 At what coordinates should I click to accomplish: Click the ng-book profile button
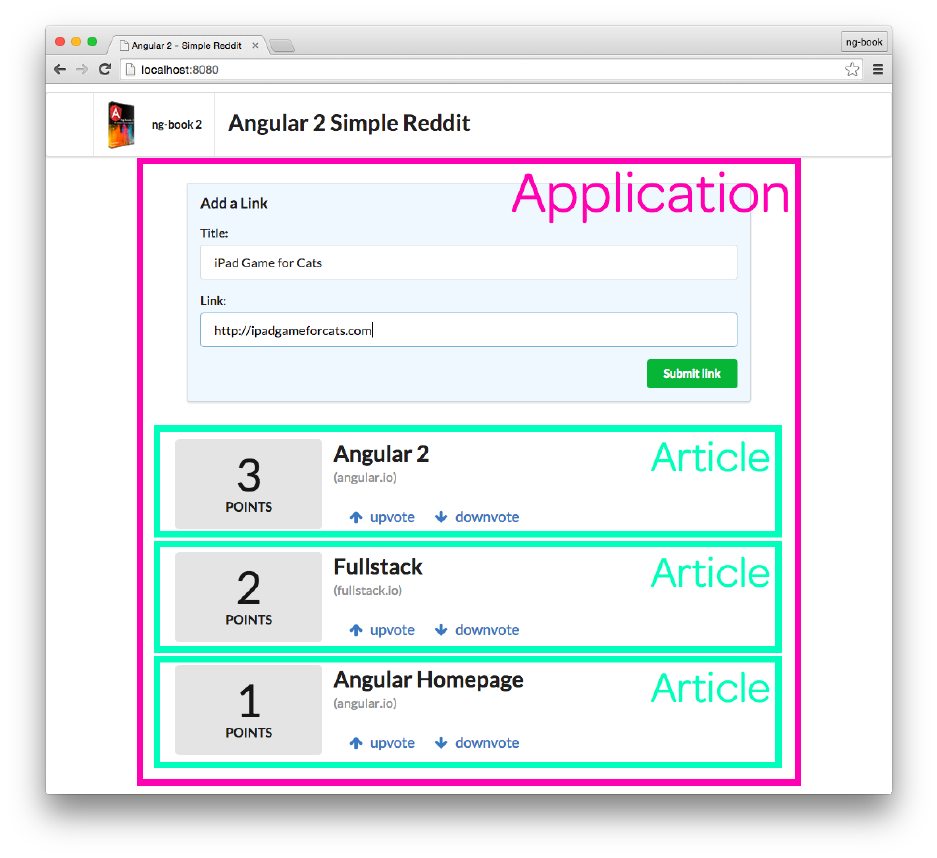864,42
